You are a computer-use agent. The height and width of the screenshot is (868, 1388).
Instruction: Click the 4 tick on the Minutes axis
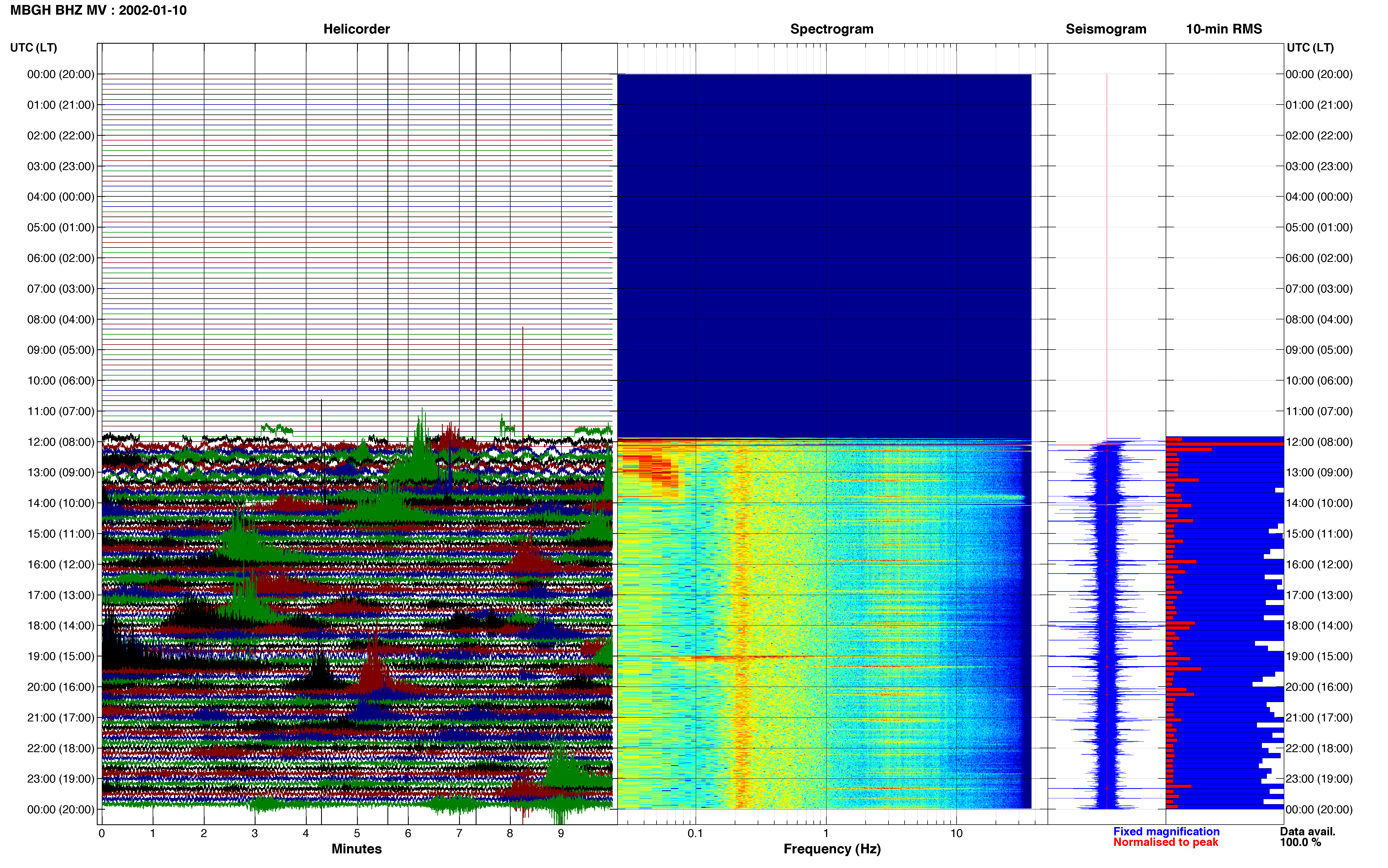pos(306,833)
